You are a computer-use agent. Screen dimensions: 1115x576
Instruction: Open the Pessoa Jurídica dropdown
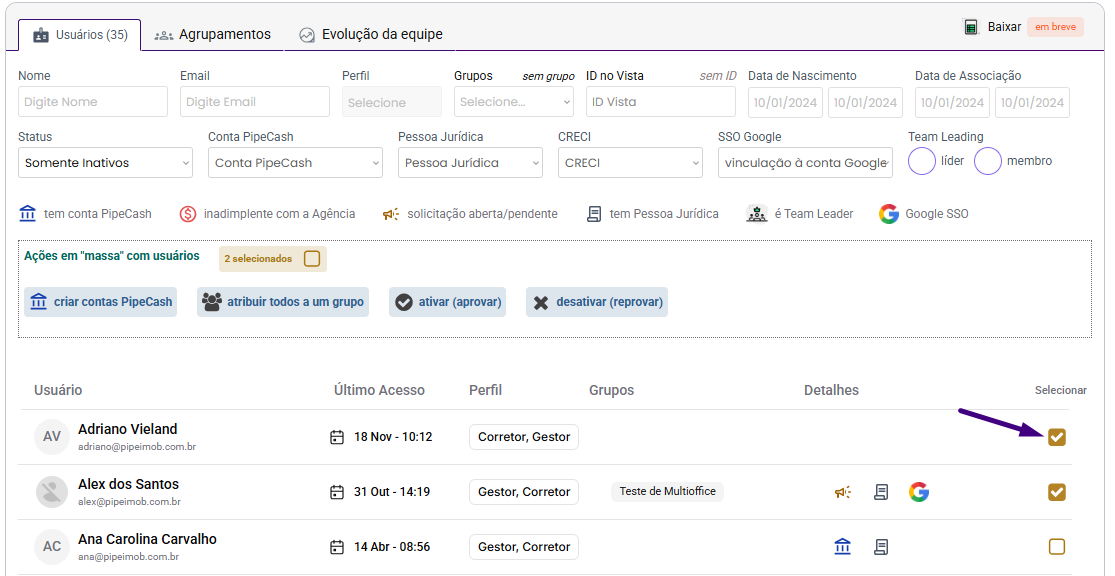click(470, 163)
